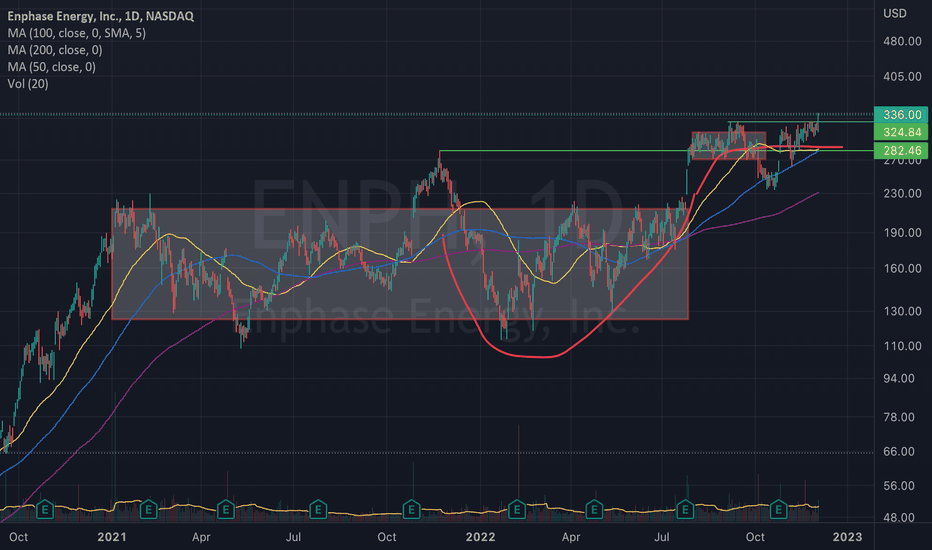Image resolution: width=932 pixels, height=550 pixels.
Task: Click the 130.00 price axis label
Action: pos(902,311)
